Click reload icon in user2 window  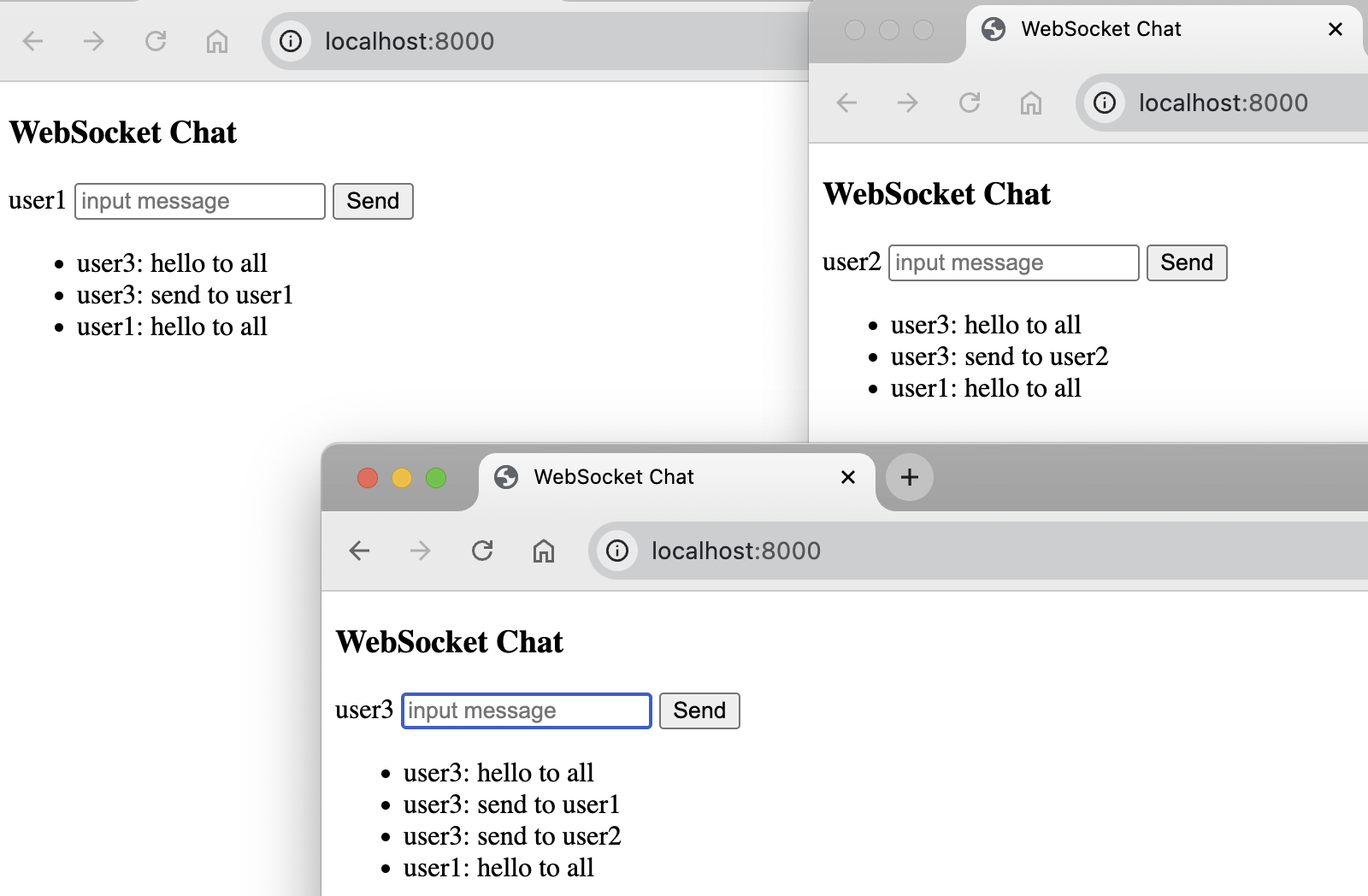tap(970, 103)
